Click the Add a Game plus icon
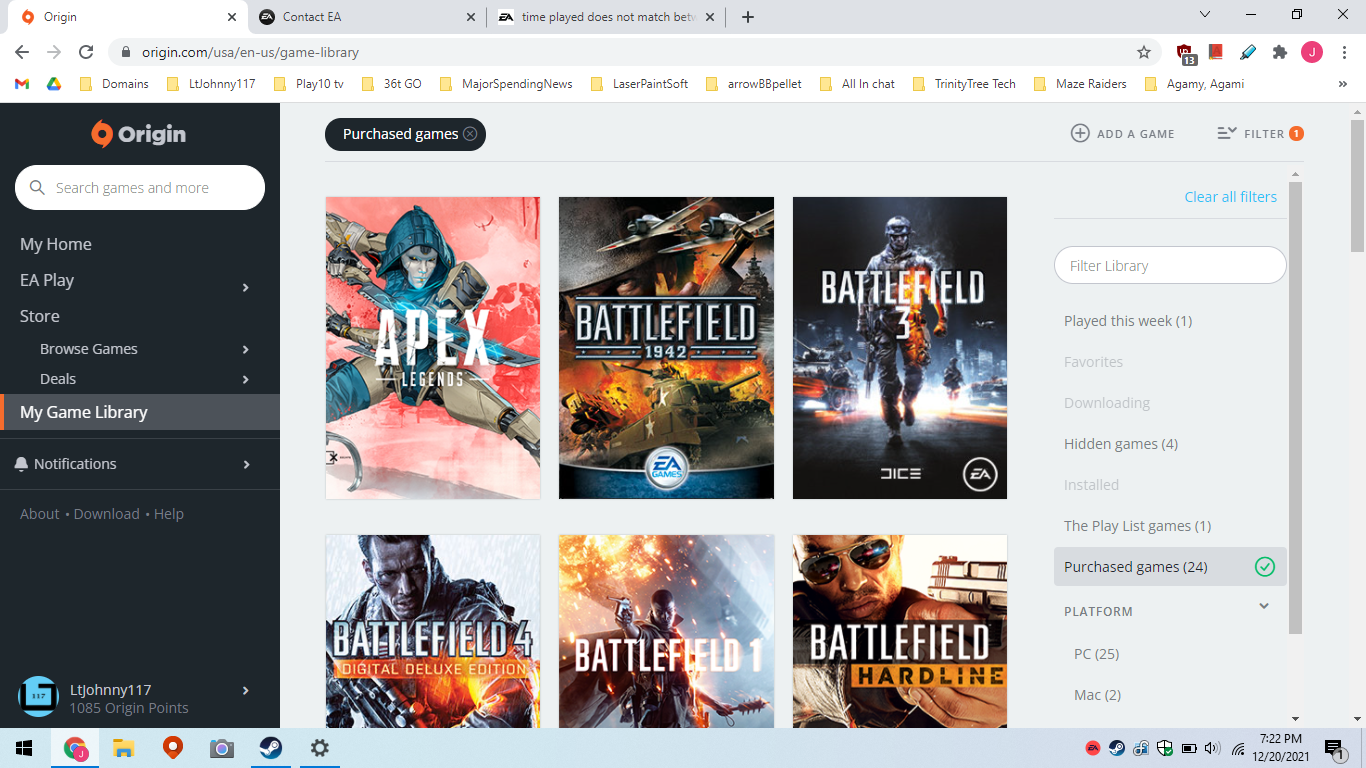Screen dimensions: 1366x768 [x=1080, y=133]
